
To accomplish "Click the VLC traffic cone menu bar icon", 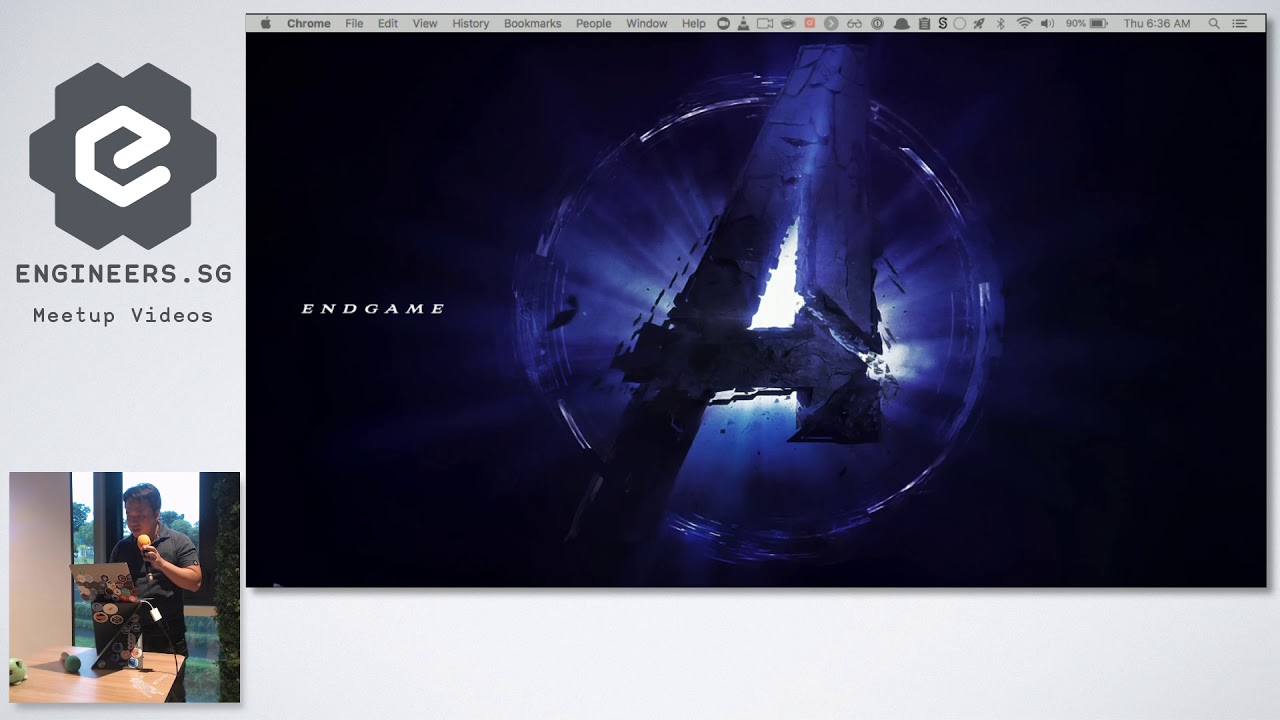I will [x=743, y=23].
